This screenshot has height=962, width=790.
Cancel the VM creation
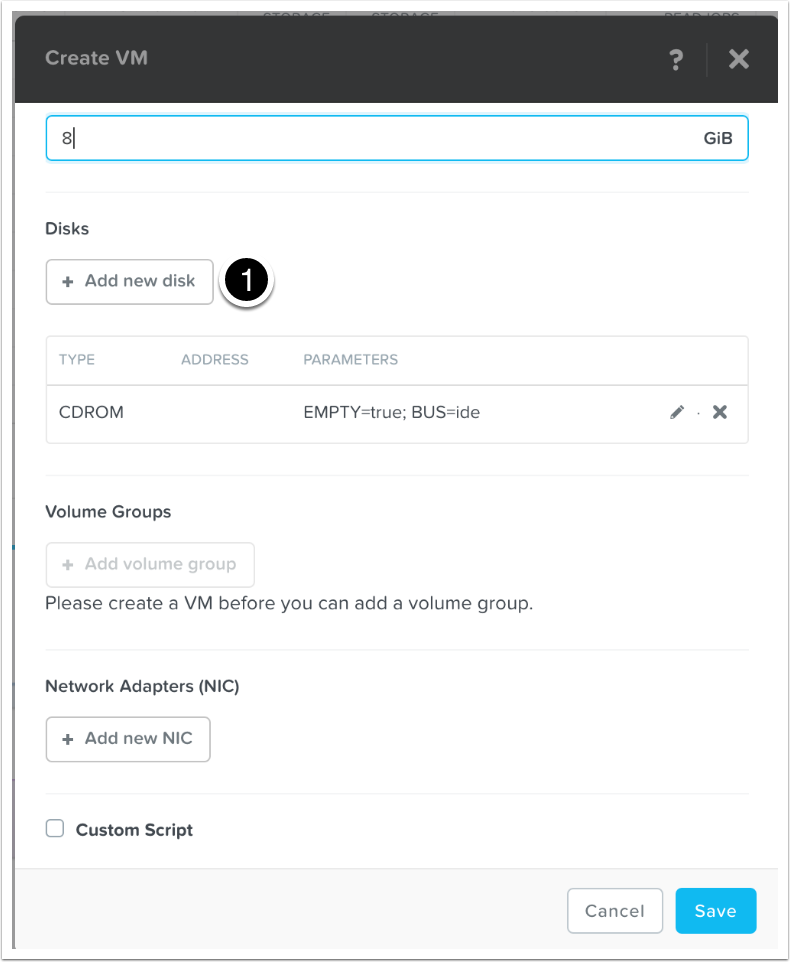(614, 911)
